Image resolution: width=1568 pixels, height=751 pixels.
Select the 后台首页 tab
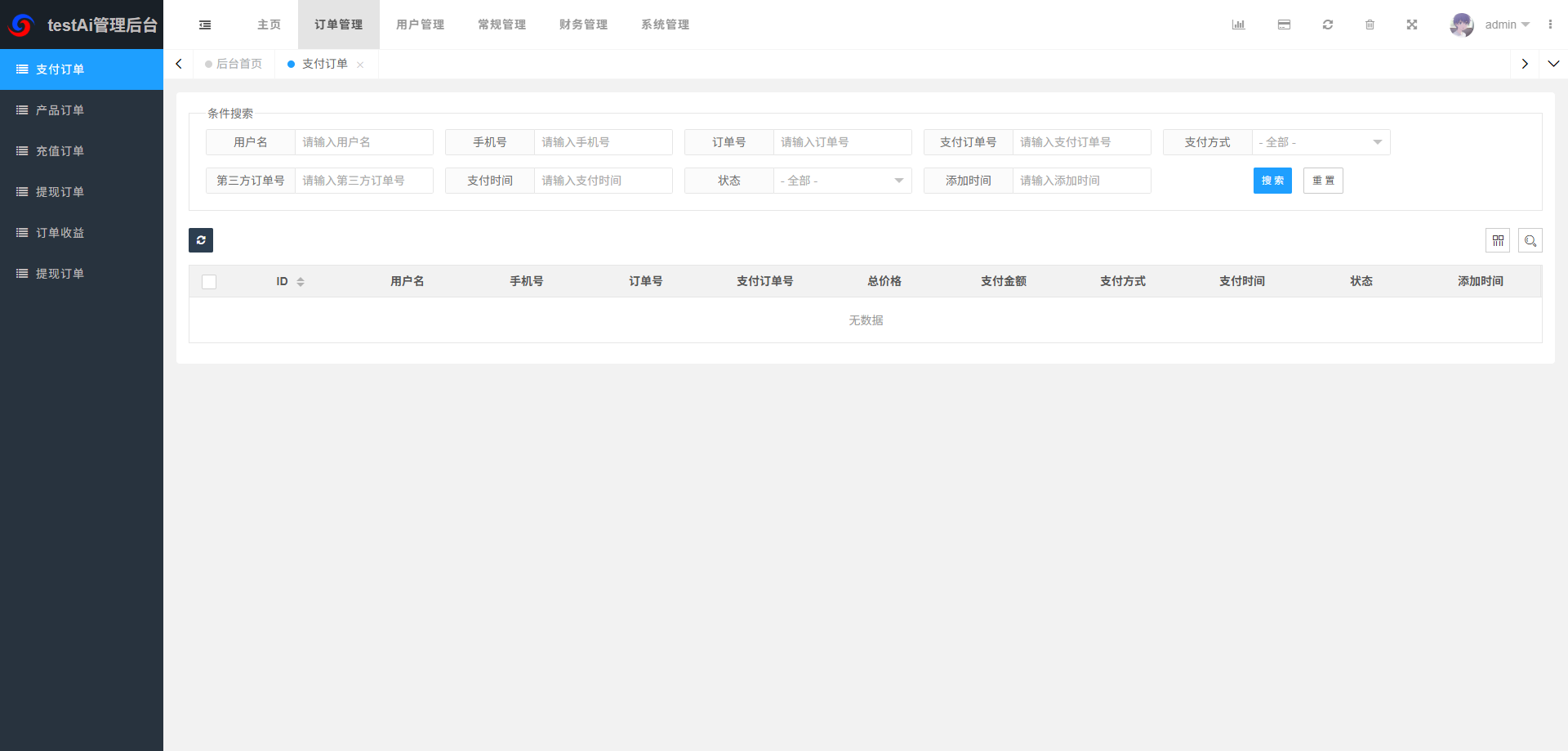pos(237,64)
